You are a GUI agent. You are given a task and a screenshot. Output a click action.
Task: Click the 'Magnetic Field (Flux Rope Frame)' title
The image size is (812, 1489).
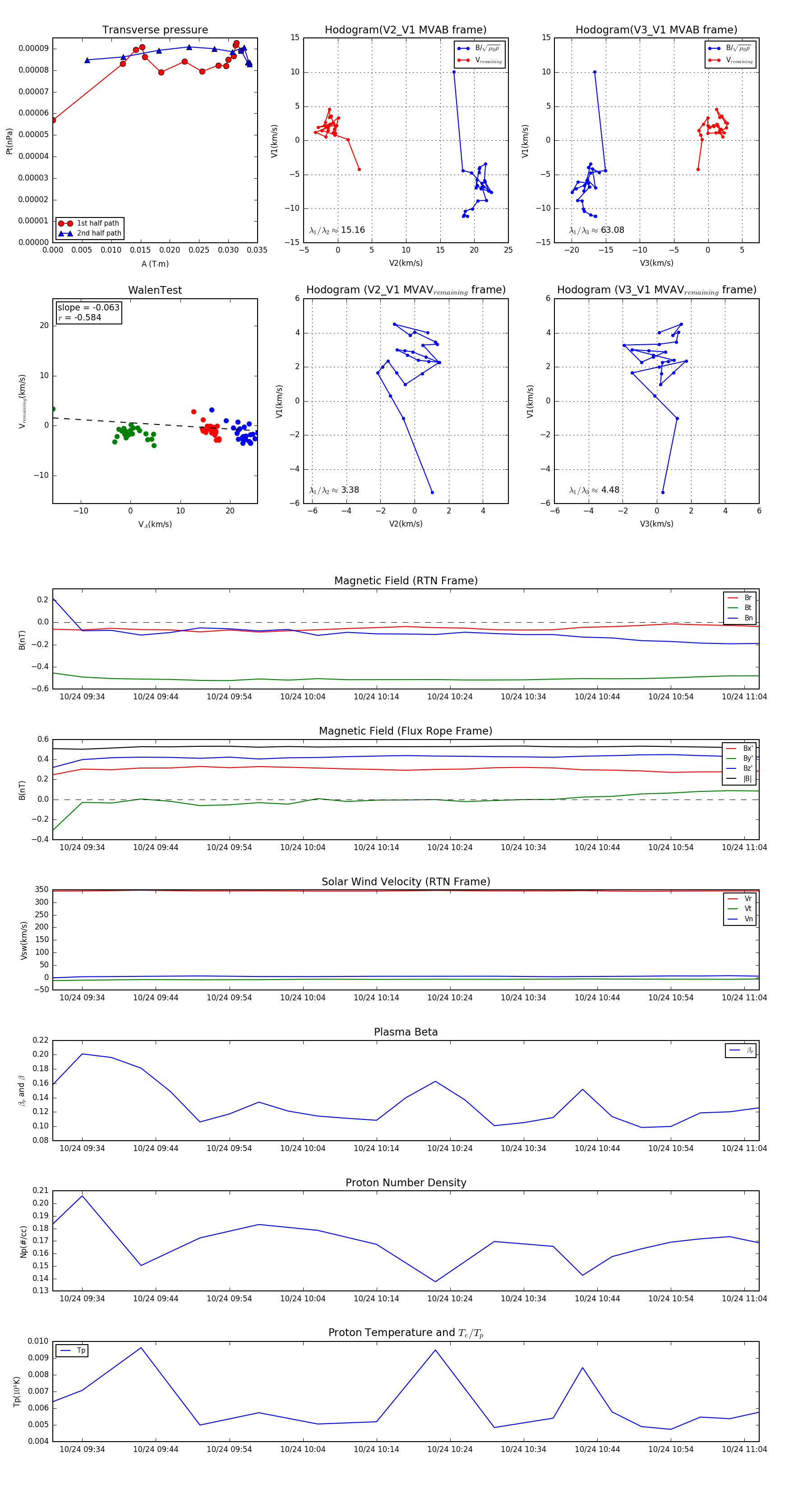coord(406,731)
